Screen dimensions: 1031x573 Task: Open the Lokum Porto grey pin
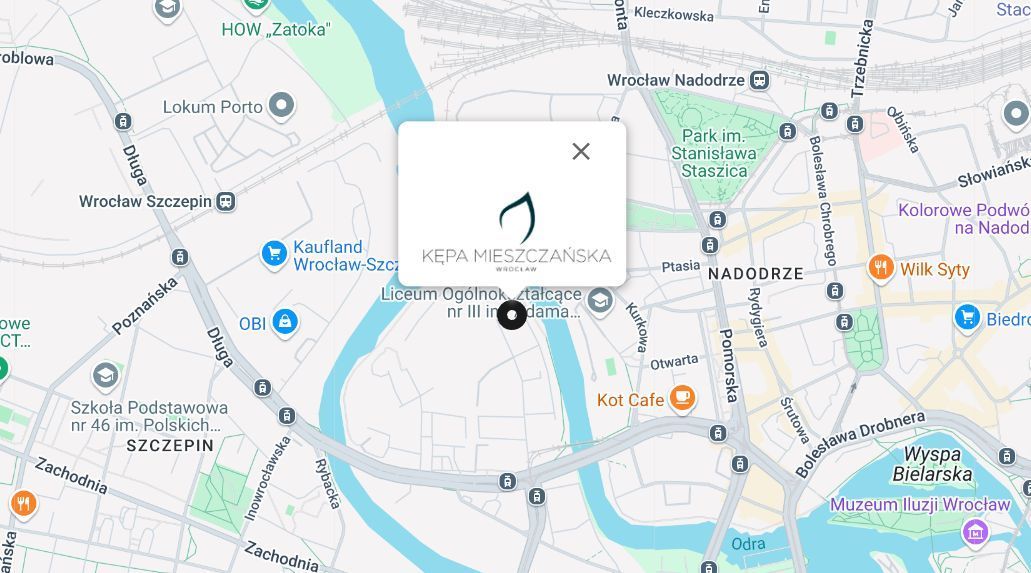pyautogui.click(x=281, y=105)
